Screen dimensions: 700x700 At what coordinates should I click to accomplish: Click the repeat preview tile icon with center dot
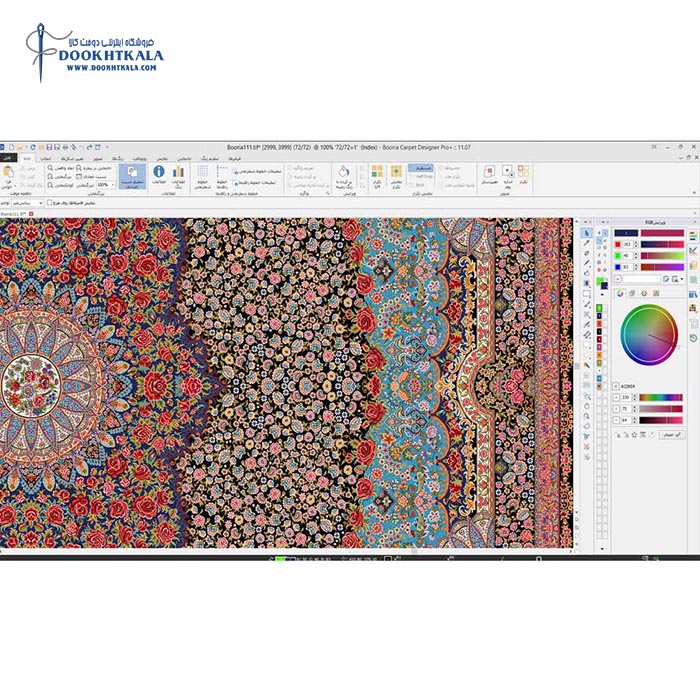pyautogui.click(x=396, y=171)
